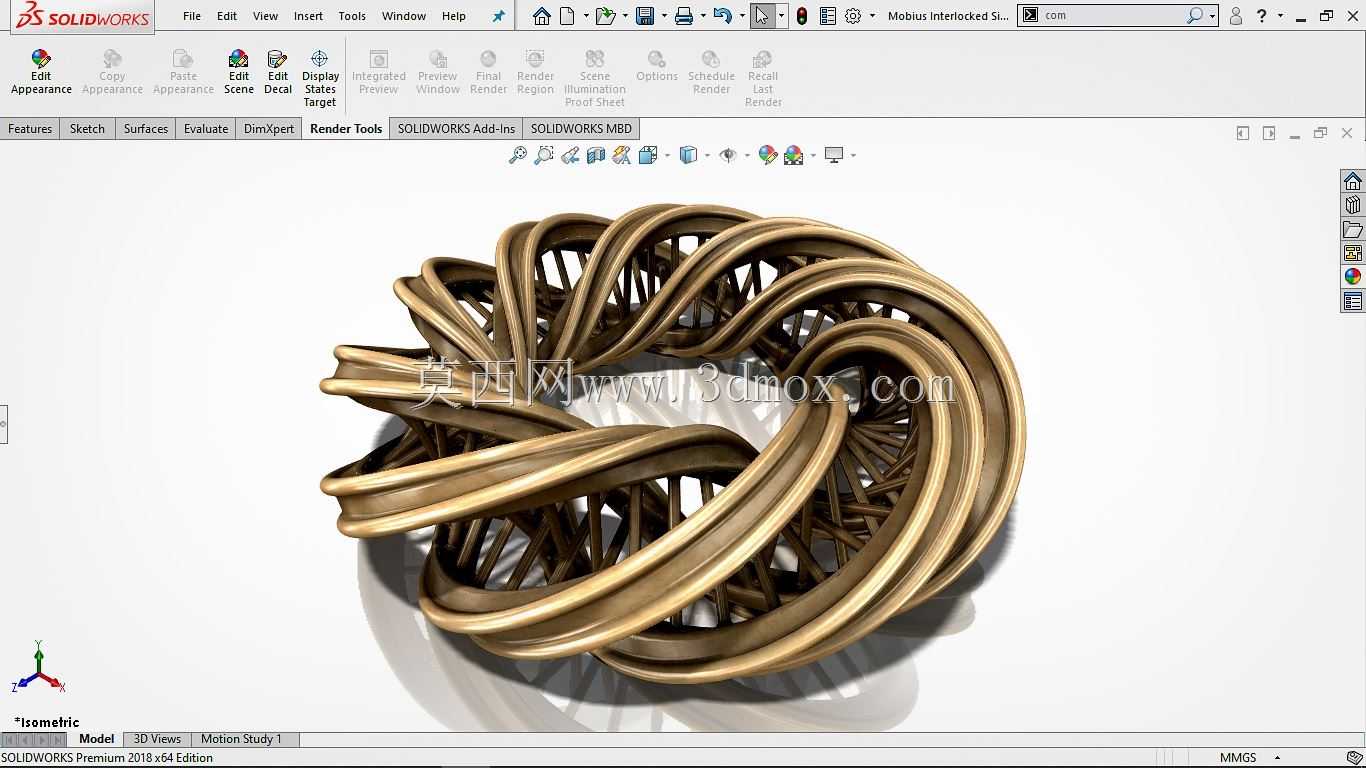Open the Edit Scene tool

(x=238, y=72)
